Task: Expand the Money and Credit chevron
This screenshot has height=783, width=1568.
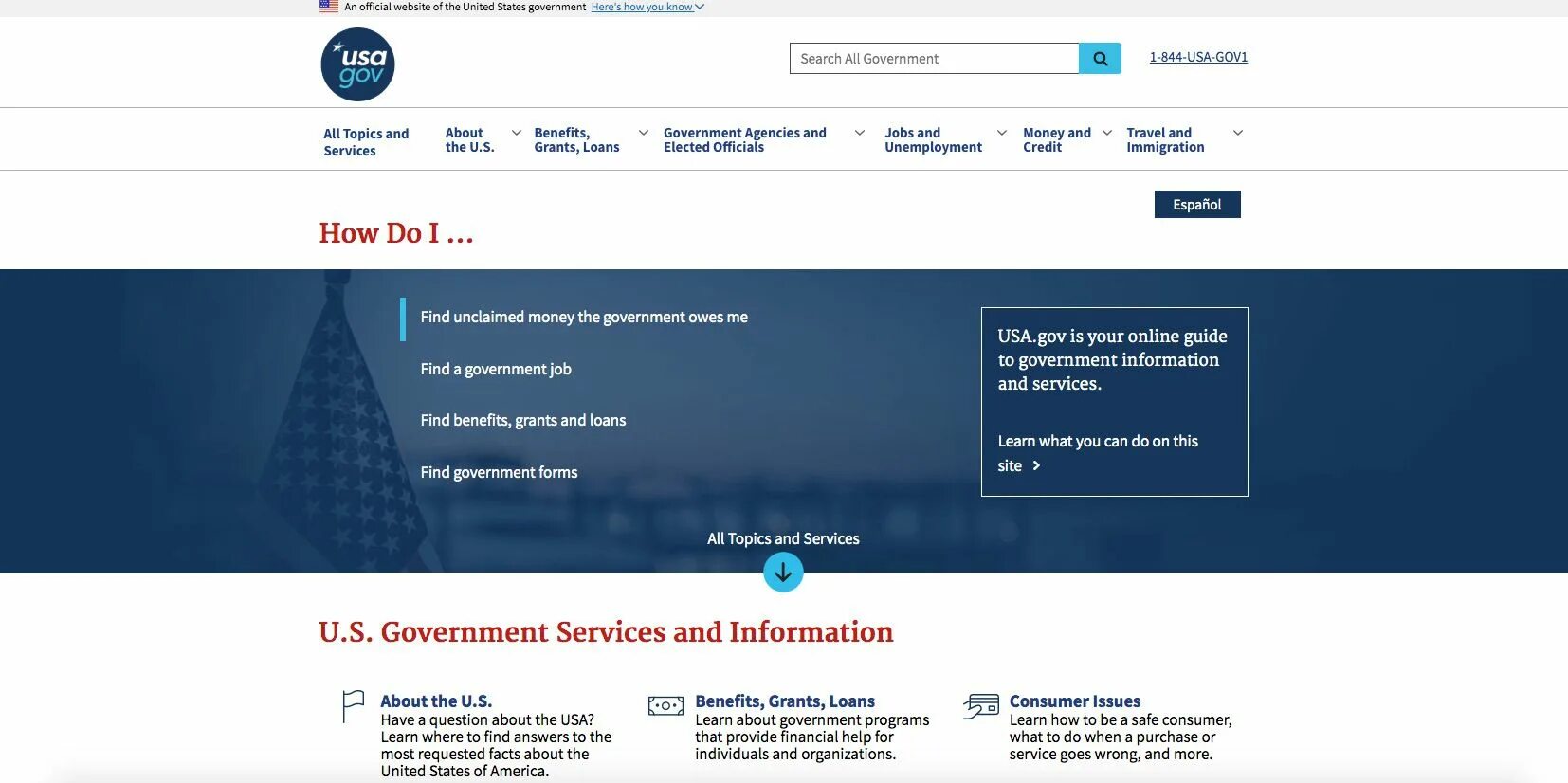Action: pos(1107,133)
